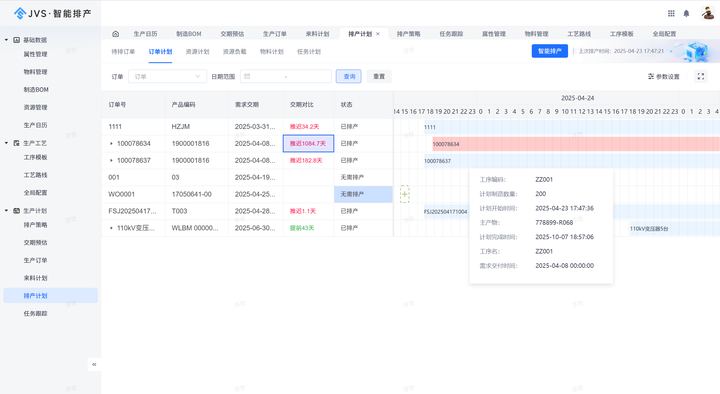
Task: Close the 排产计划 tab
Action: pos(378,34)
